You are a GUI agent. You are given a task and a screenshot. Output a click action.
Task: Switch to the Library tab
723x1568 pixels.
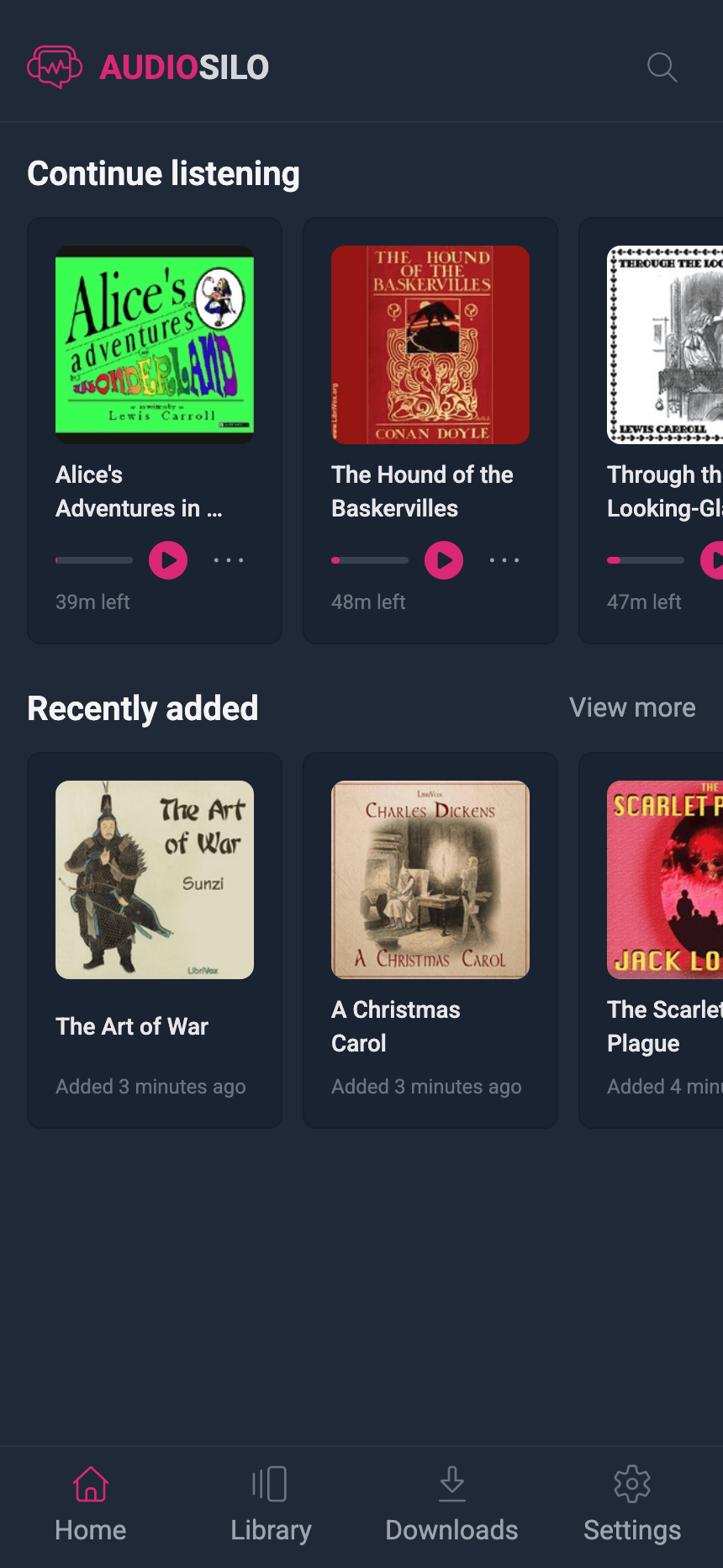coord(271,1506)
